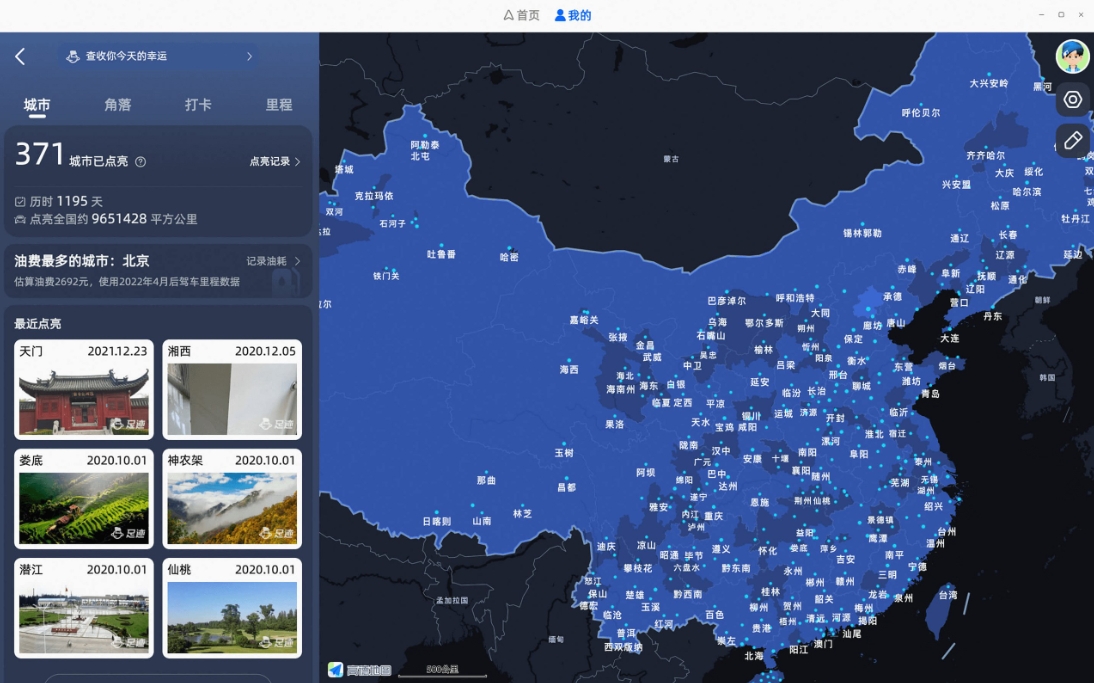The image size is (1094, 683).
Task: Open the settings gear on the map
Action: 1072,99
